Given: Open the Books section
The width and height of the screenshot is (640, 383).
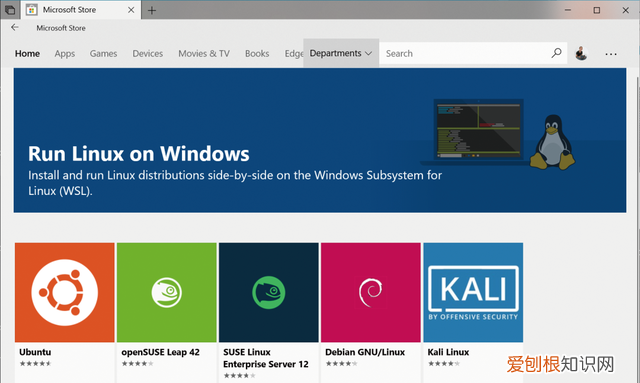Looking at the screenshot, I should (x=257, y=53).
